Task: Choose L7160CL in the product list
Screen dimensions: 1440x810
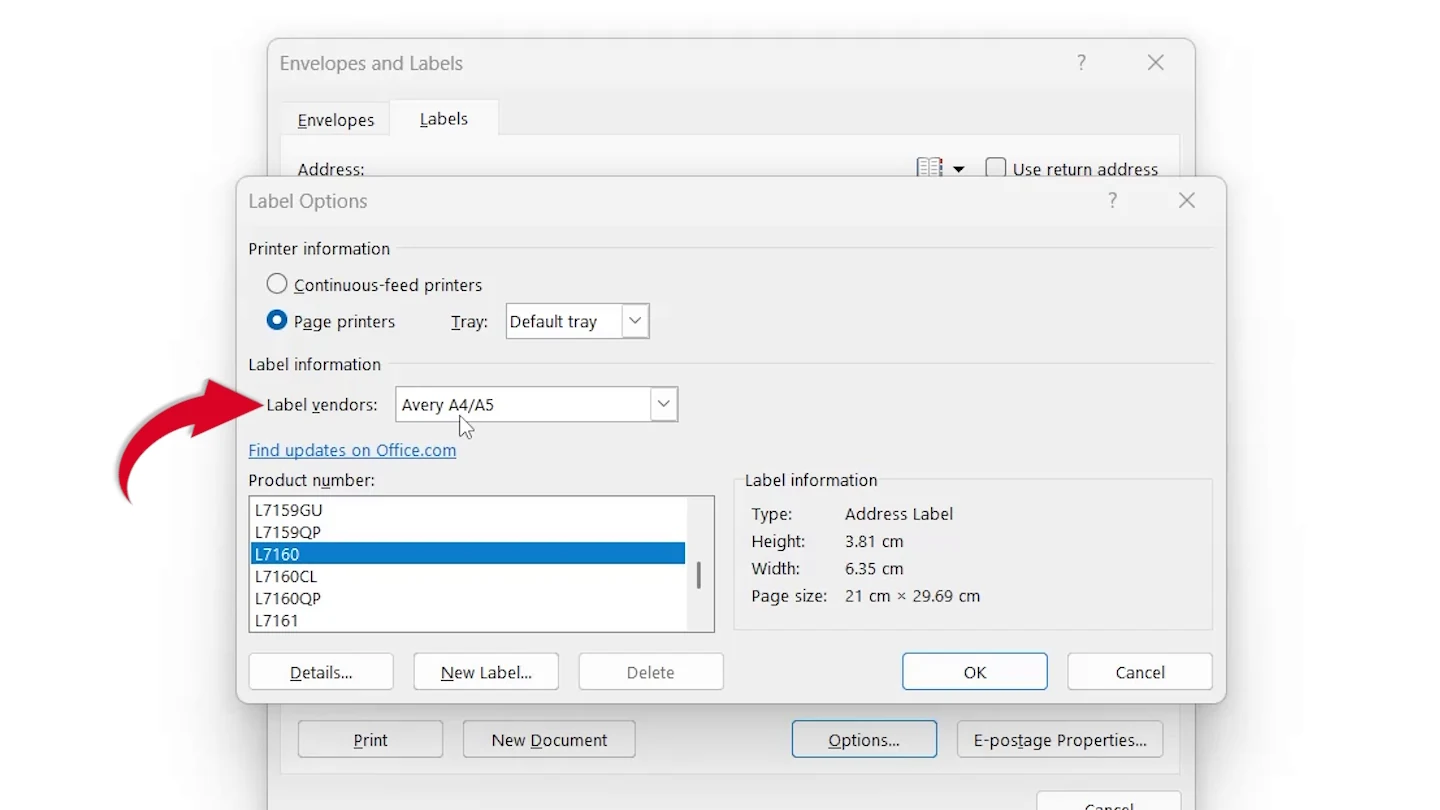Action: (x=468, y=576)
